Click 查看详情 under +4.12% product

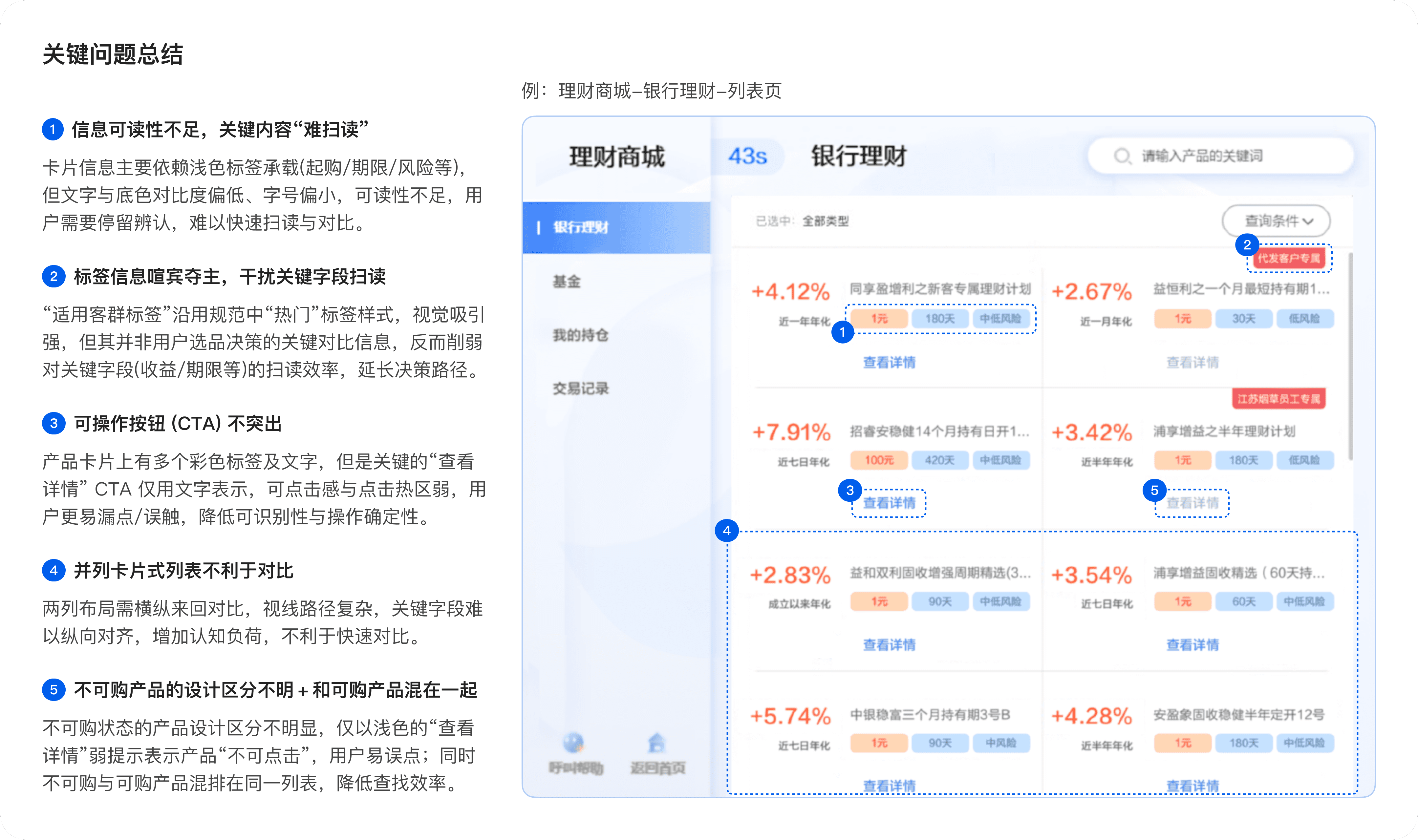pos(889,362)
